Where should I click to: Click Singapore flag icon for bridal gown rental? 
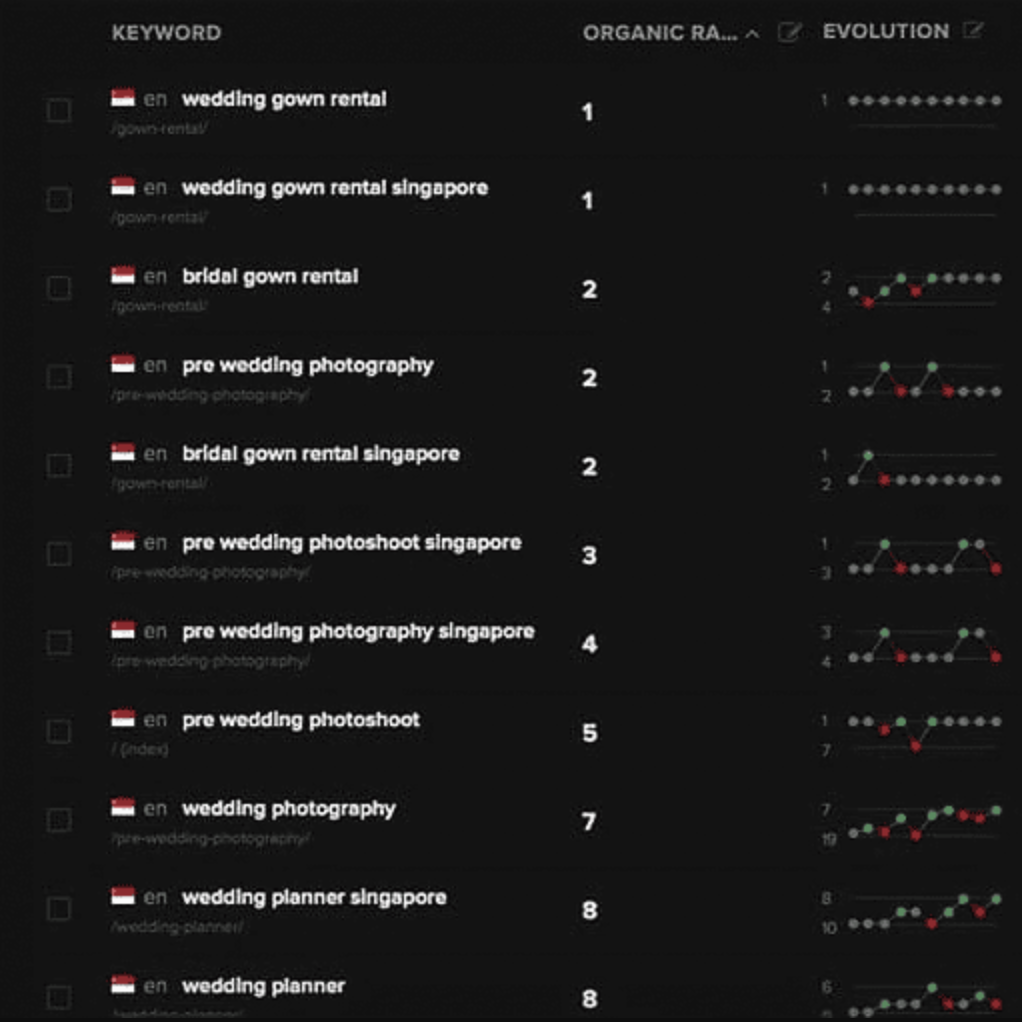[x=123, y=276]
